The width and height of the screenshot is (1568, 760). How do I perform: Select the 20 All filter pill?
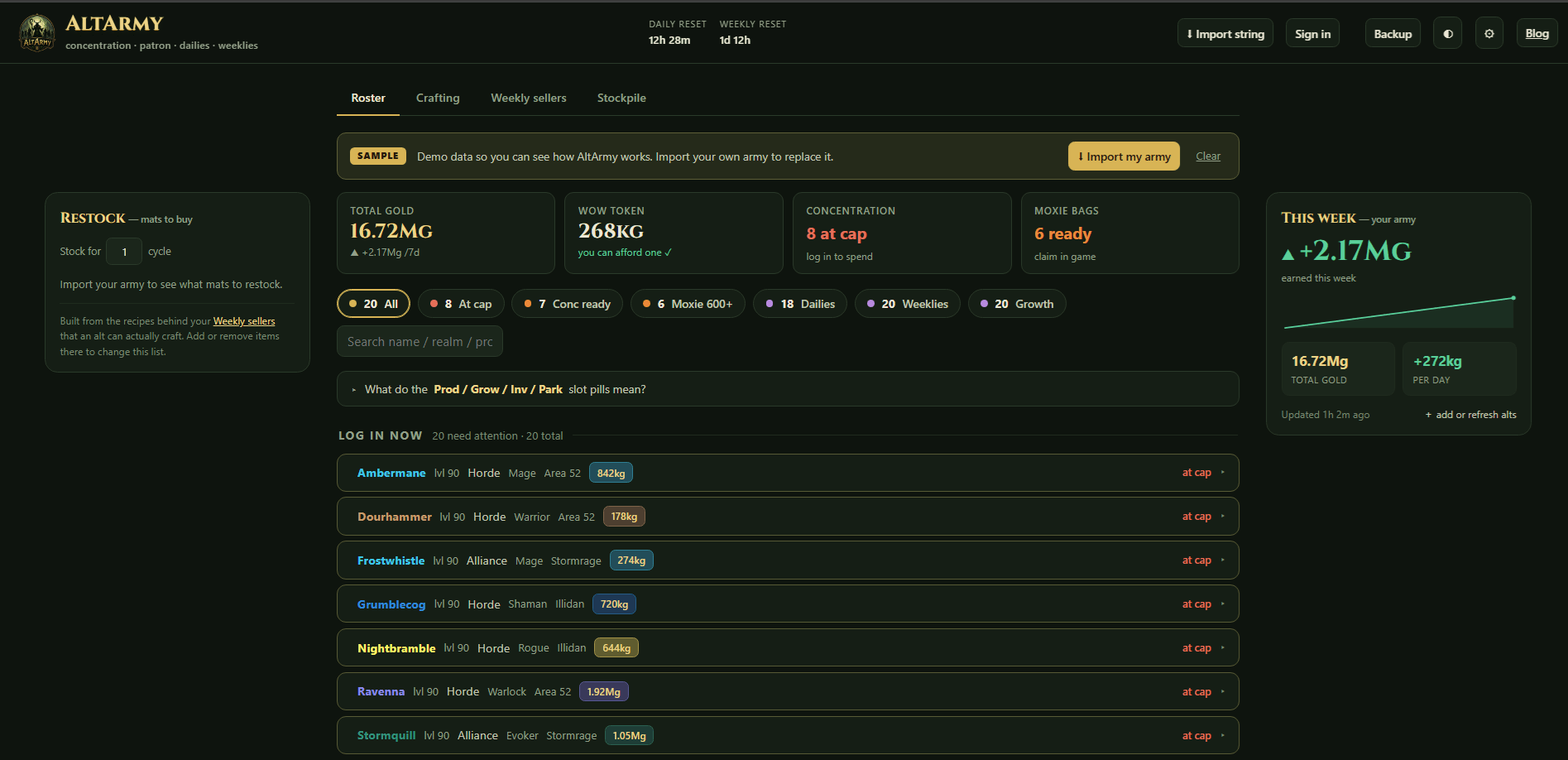(x=373, y=304)
